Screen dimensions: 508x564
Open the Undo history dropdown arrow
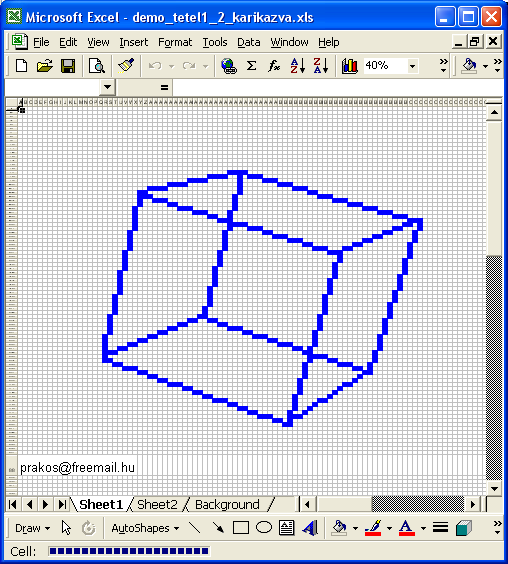pos(171,66)
